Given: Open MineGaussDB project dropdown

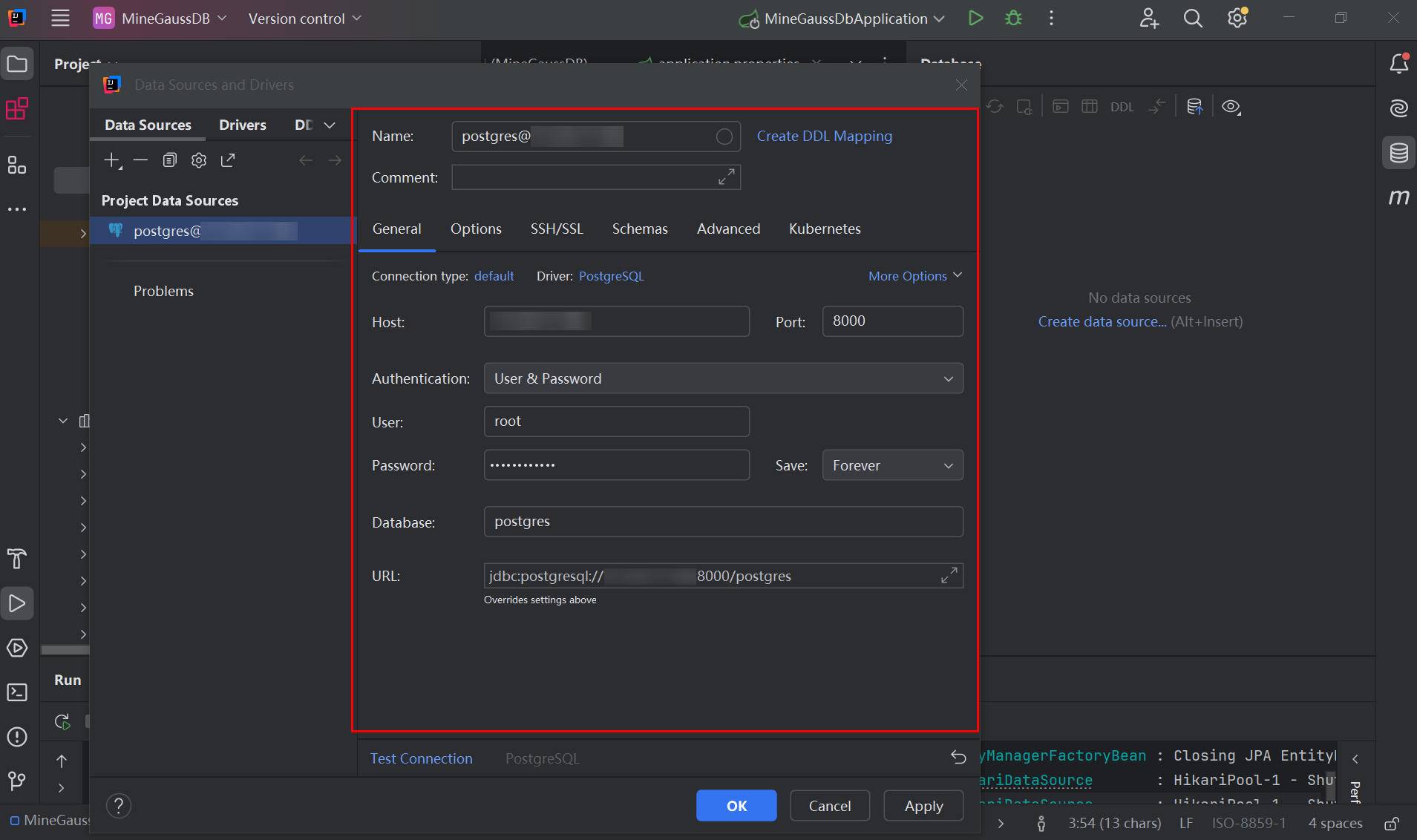Looking at the screenshot, I should coord(160,19).
